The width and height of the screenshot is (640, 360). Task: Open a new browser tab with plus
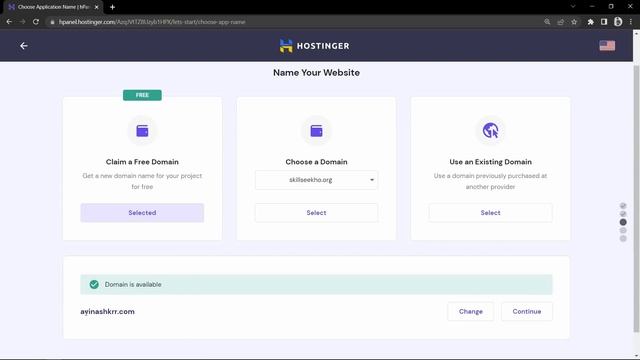(112, 7)
